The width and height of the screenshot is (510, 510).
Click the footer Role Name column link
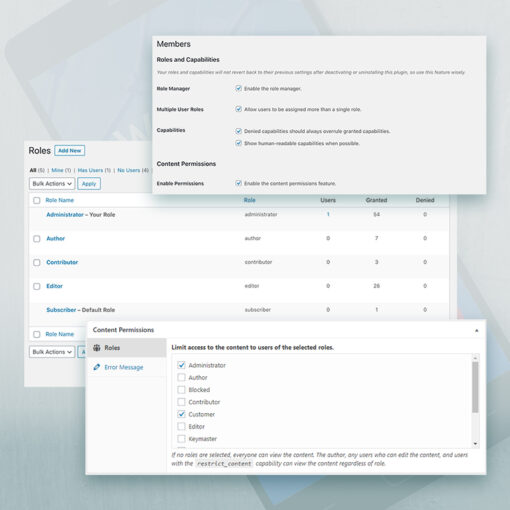tap(60, 334)
